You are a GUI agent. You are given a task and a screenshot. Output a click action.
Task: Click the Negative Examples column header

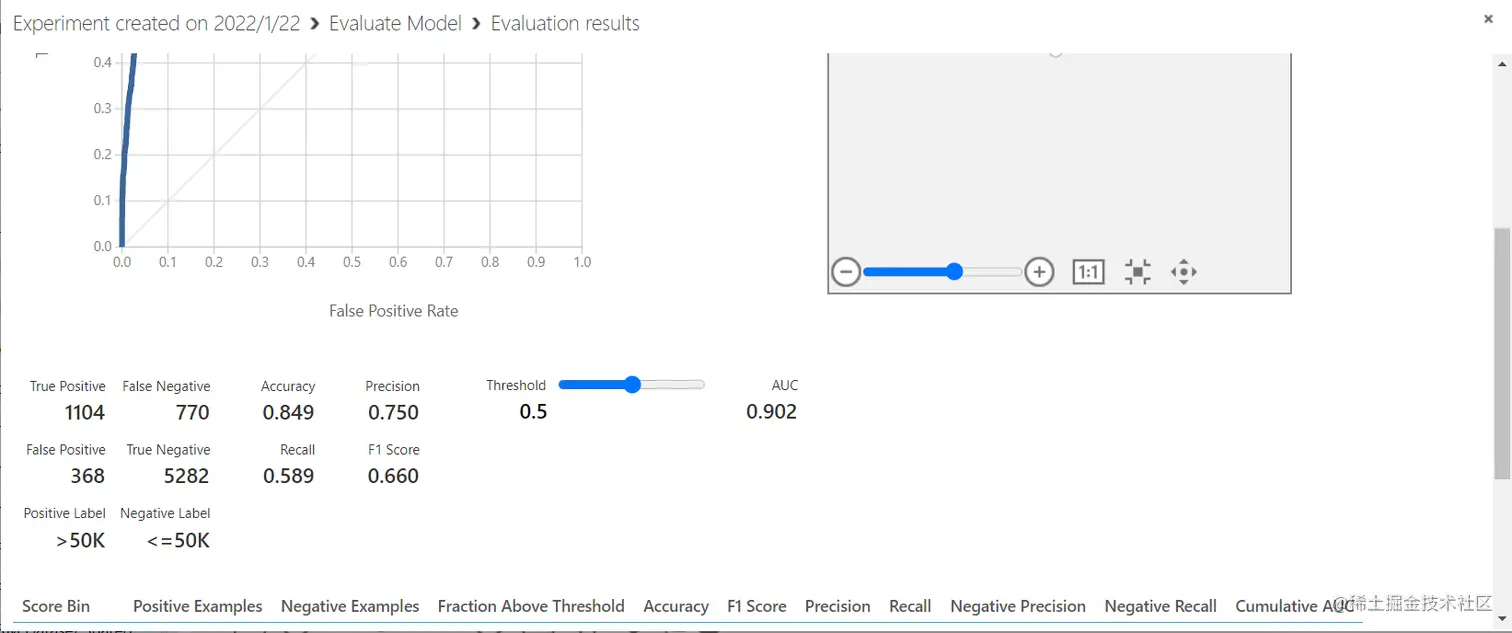pyautogui.click(x=350, y=606)
